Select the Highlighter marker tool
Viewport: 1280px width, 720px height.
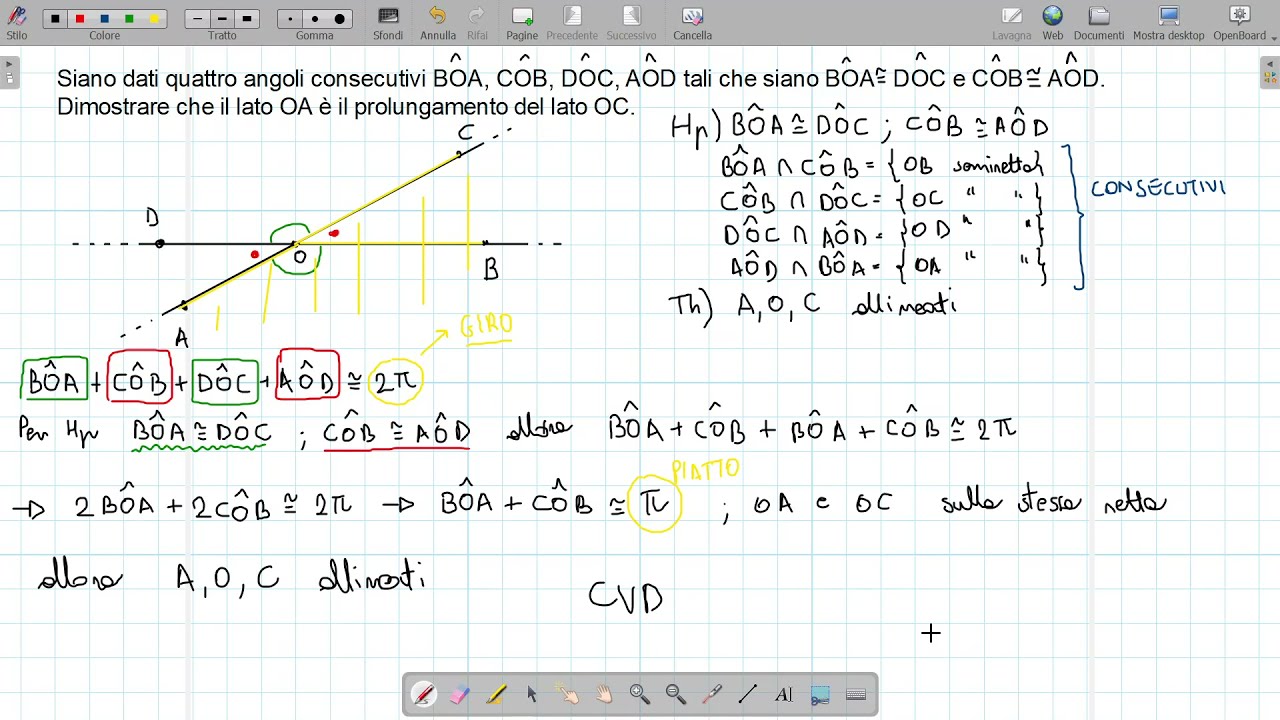tap(496, 694)
